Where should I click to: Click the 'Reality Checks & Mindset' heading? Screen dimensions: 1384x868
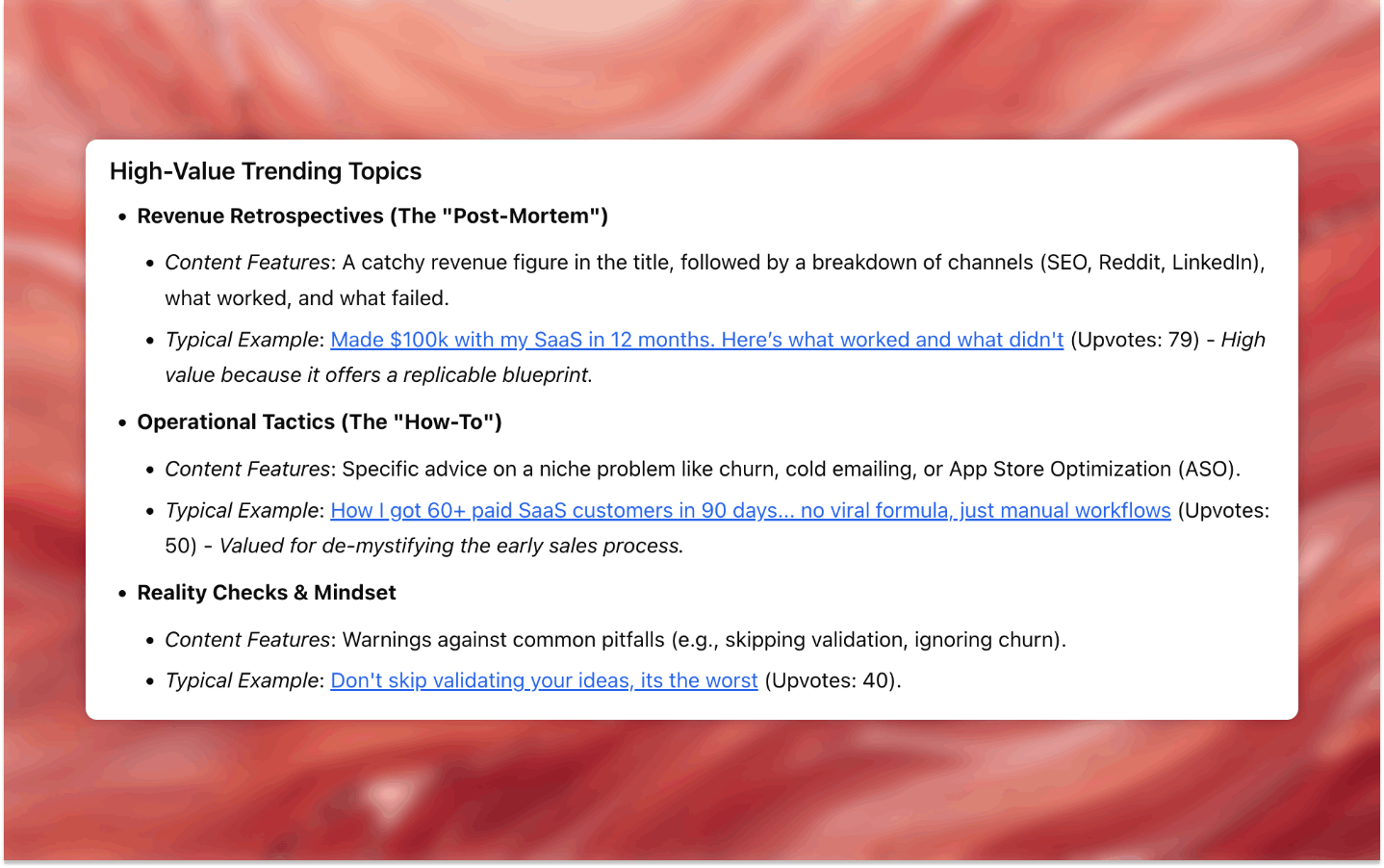point(267,593)
